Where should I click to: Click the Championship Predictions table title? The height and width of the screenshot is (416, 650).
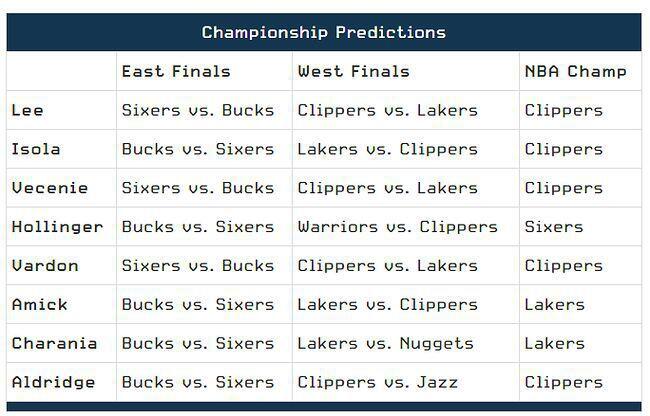tap(323, 32)
